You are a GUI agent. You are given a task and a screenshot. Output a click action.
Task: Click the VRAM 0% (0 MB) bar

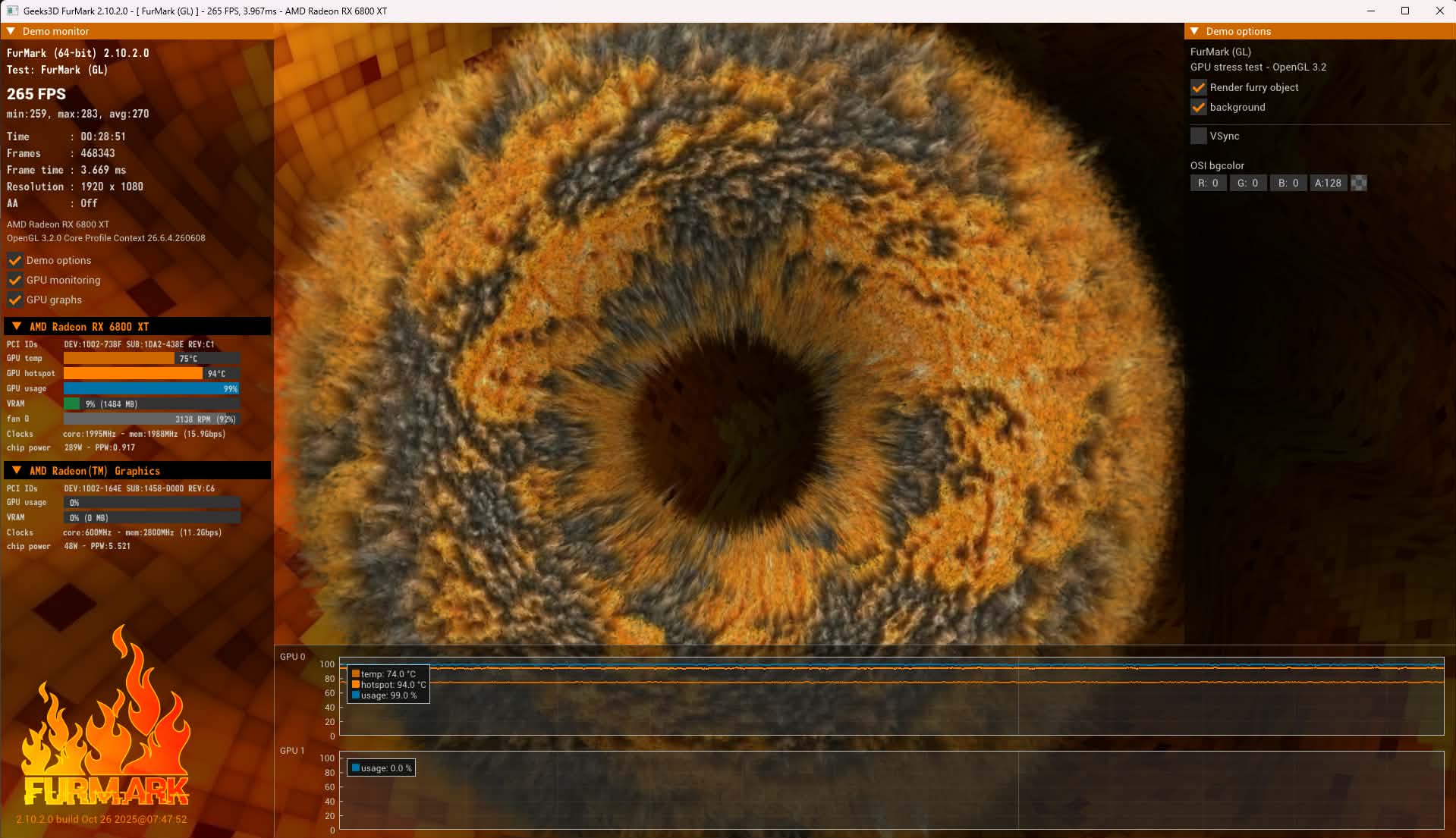coord(152,517)
